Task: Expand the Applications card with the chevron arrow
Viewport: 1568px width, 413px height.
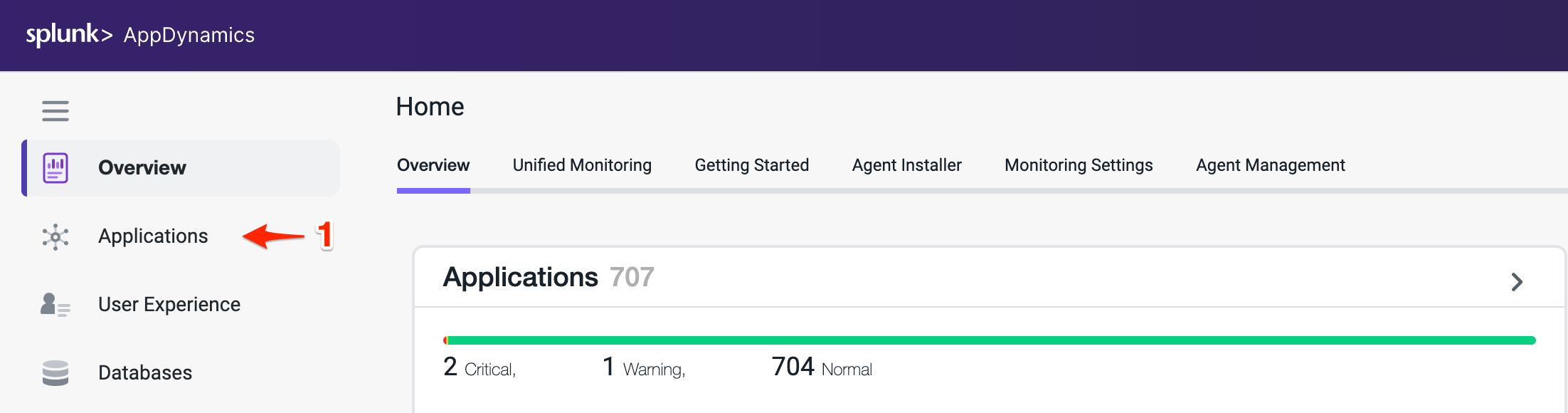Action: (x=1517, y=282)
